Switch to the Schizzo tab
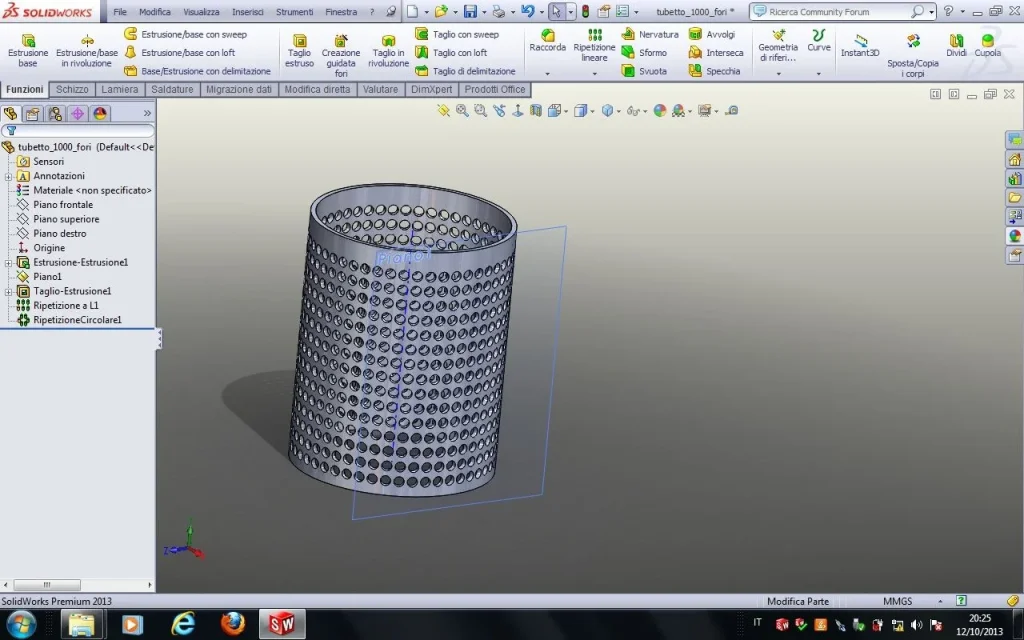 (72, 89)
